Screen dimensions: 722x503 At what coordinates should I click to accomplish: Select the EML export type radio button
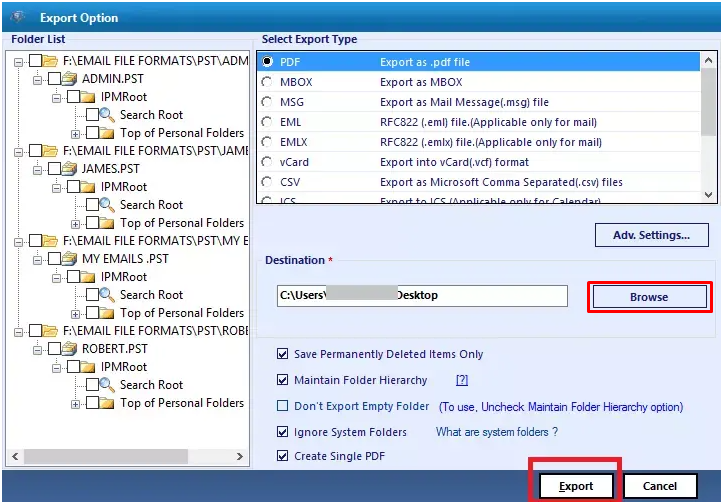(267, 122)
